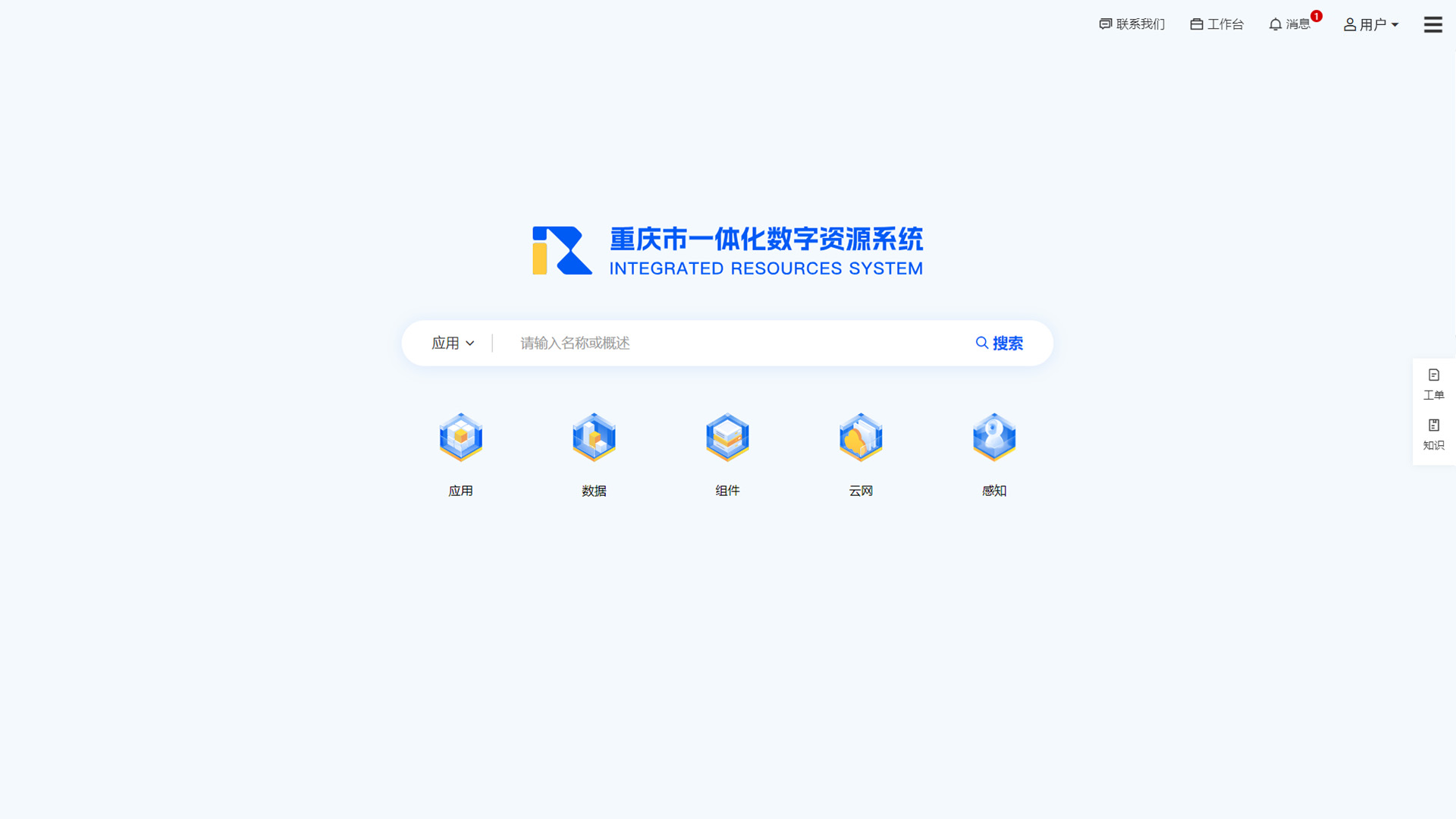Expand the 用户 account dropdown
This screenshot has width=1456, height=819.
coord(1371,24)
